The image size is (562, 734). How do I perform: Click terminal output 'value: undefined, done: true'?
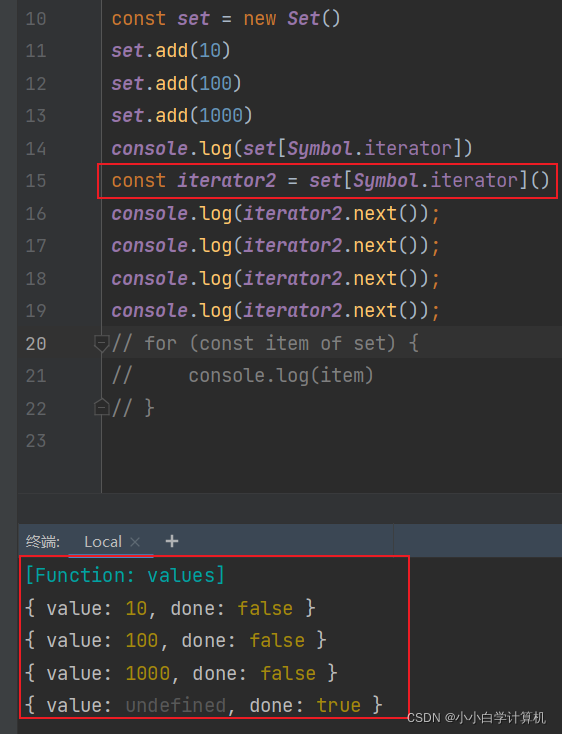pyautogui.click(x=204, y=705)
